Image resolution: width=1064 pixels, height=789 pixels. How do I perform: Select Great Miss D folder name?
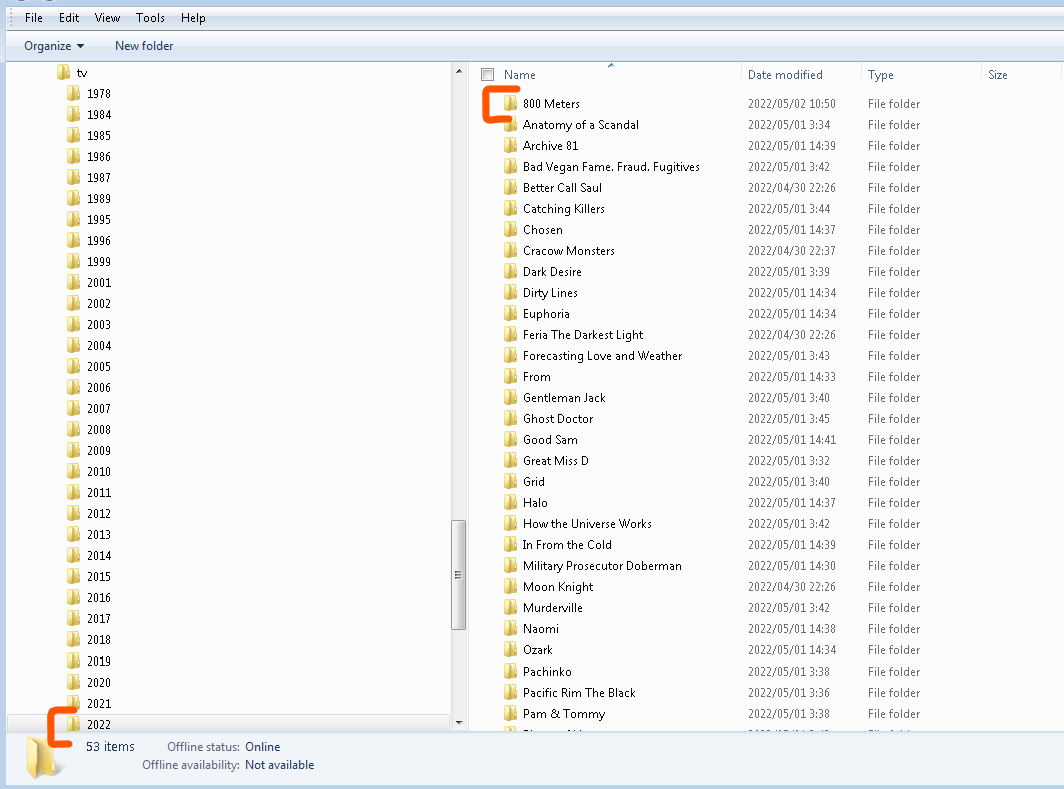pyautogui.click(x=555, y=461)
